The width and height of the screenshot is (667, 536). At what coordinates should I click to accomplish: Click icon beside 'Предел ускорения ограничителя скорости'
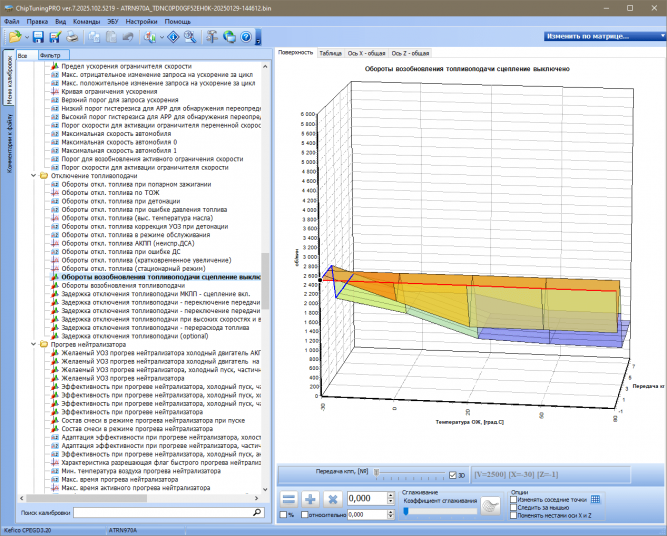click(x=54, y=66)
